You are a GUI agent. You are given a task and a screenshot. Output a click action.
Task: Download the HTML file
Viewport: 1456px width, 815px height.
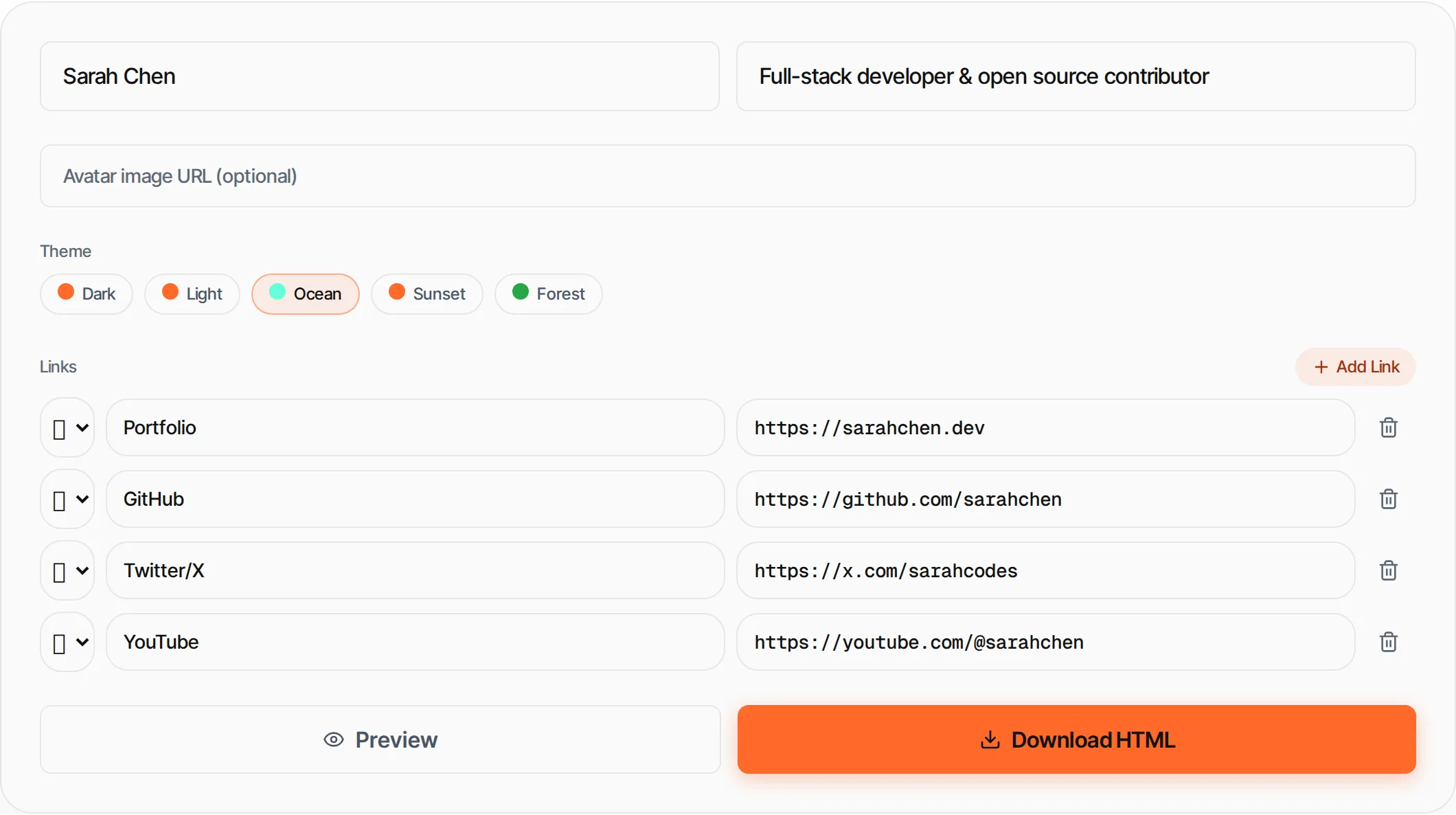click(x=1076, y=739)
